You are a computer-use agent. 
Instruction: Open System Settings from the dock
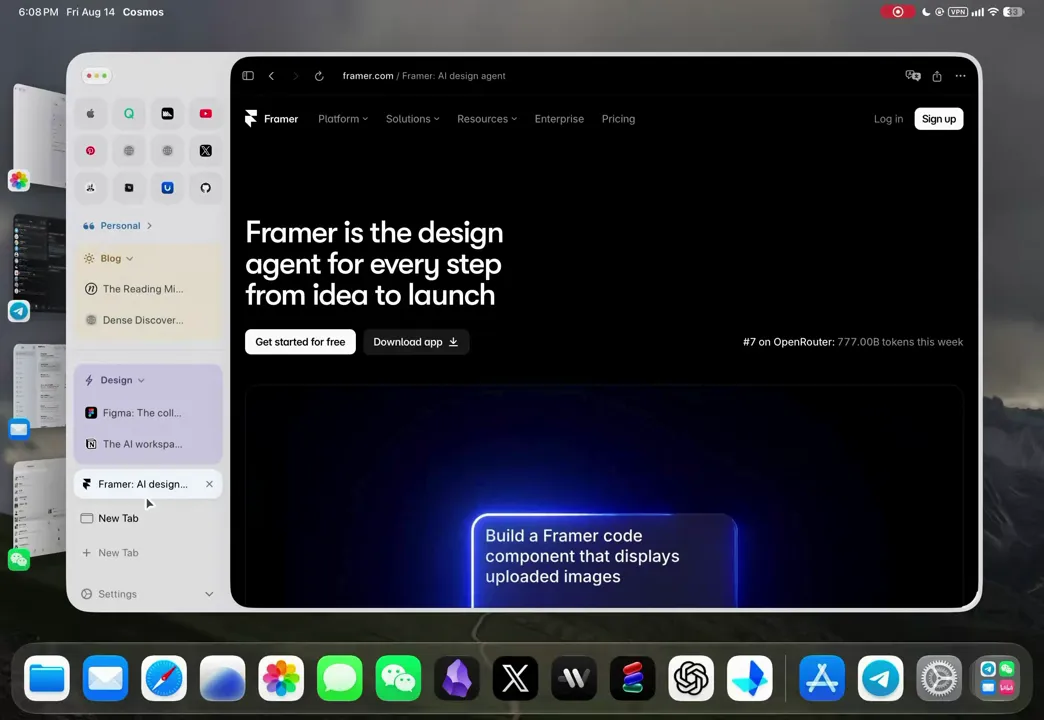point(939,678)
